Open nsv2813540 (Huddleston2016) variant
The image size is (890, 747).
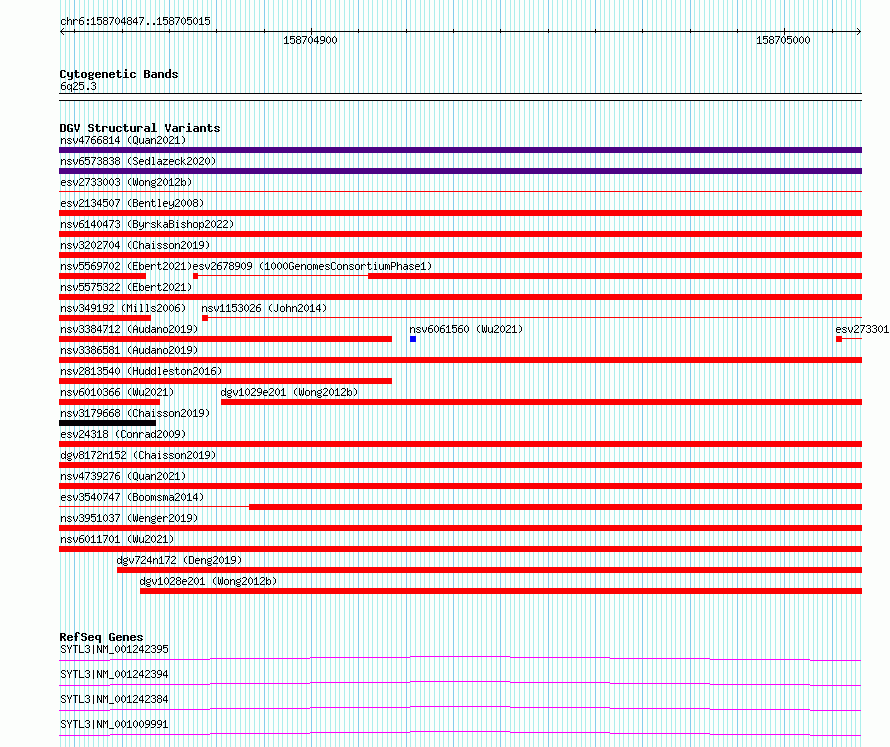(x=141, y=371)
